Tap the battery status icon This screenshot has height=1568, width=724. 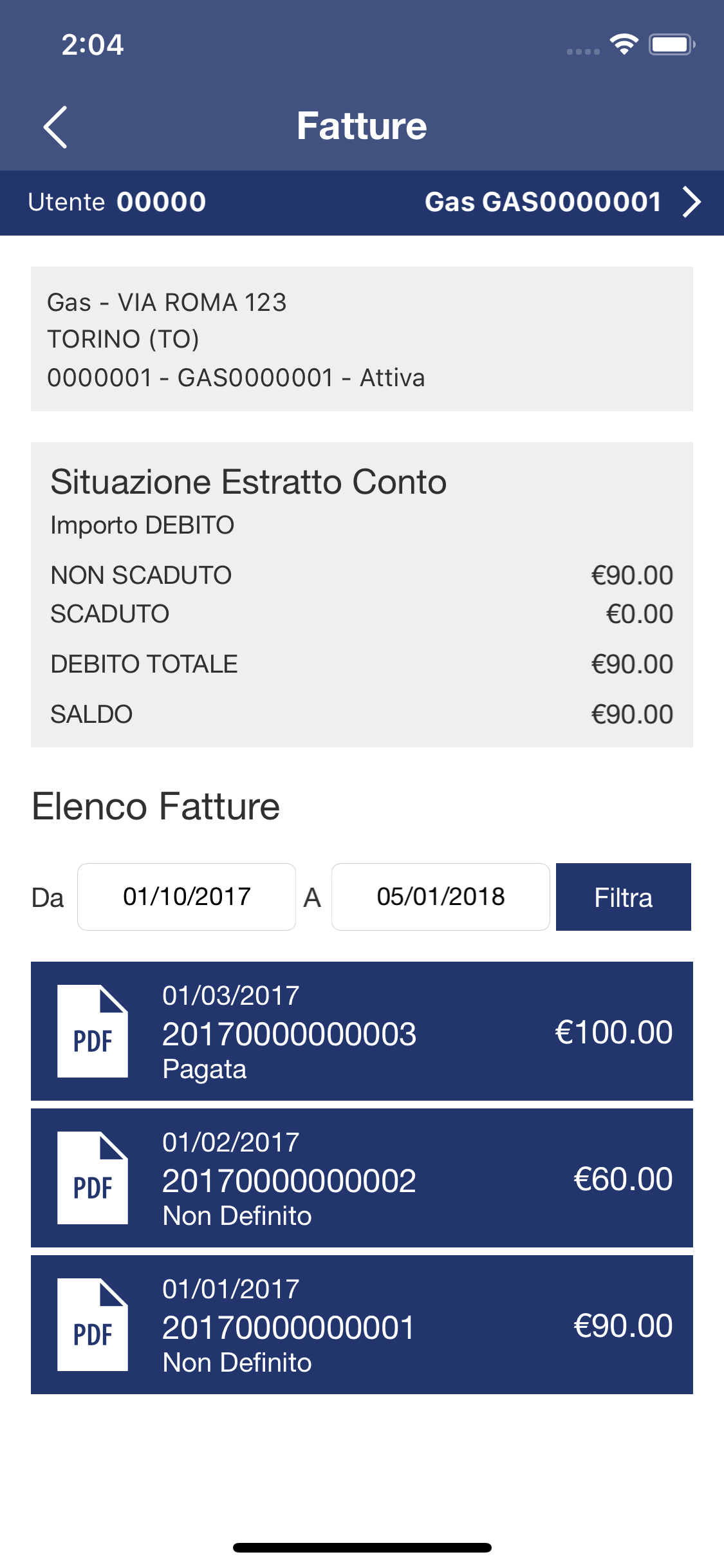point(672,44)
